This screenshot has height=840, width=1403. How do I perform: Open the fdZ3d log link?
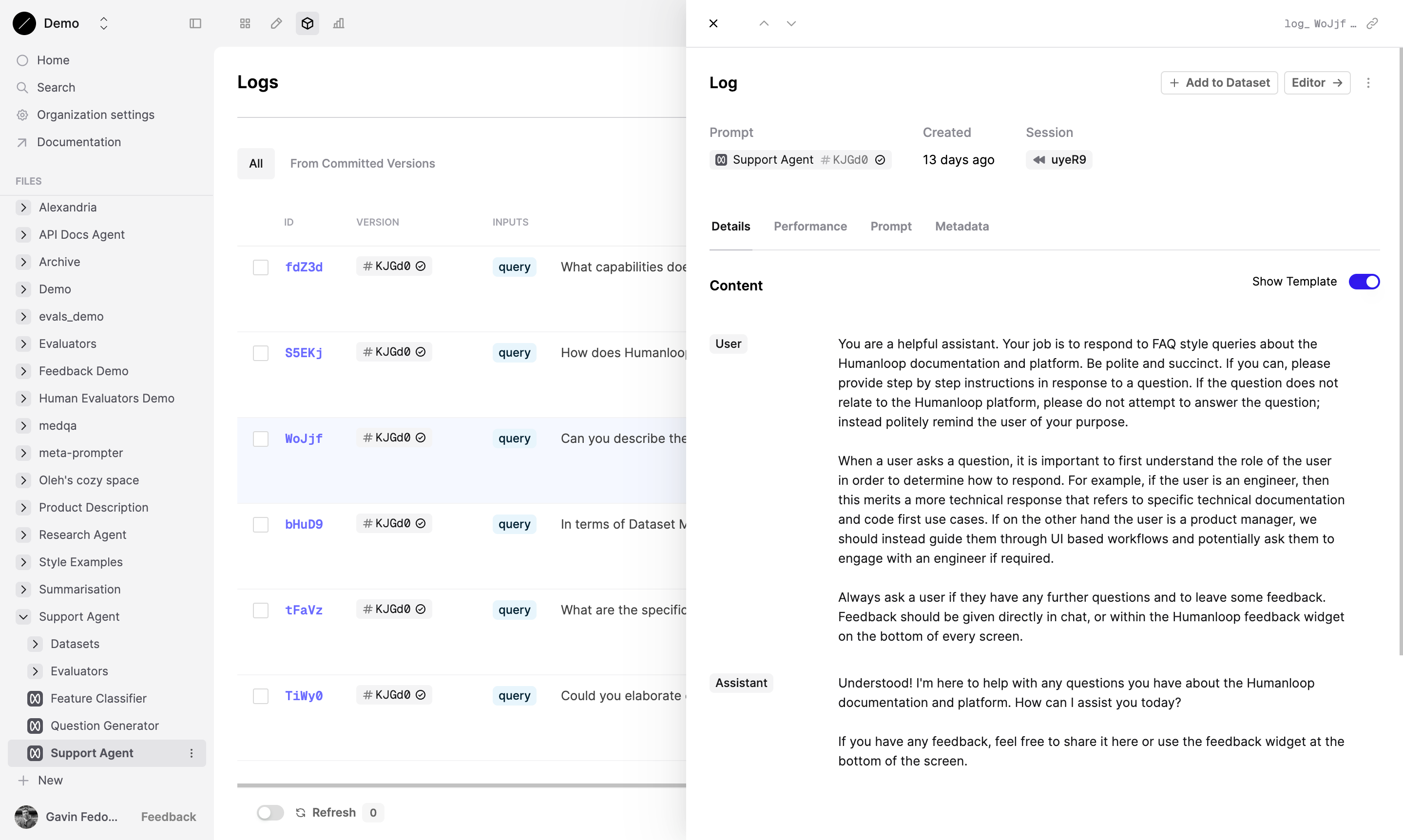pos(304,267)
